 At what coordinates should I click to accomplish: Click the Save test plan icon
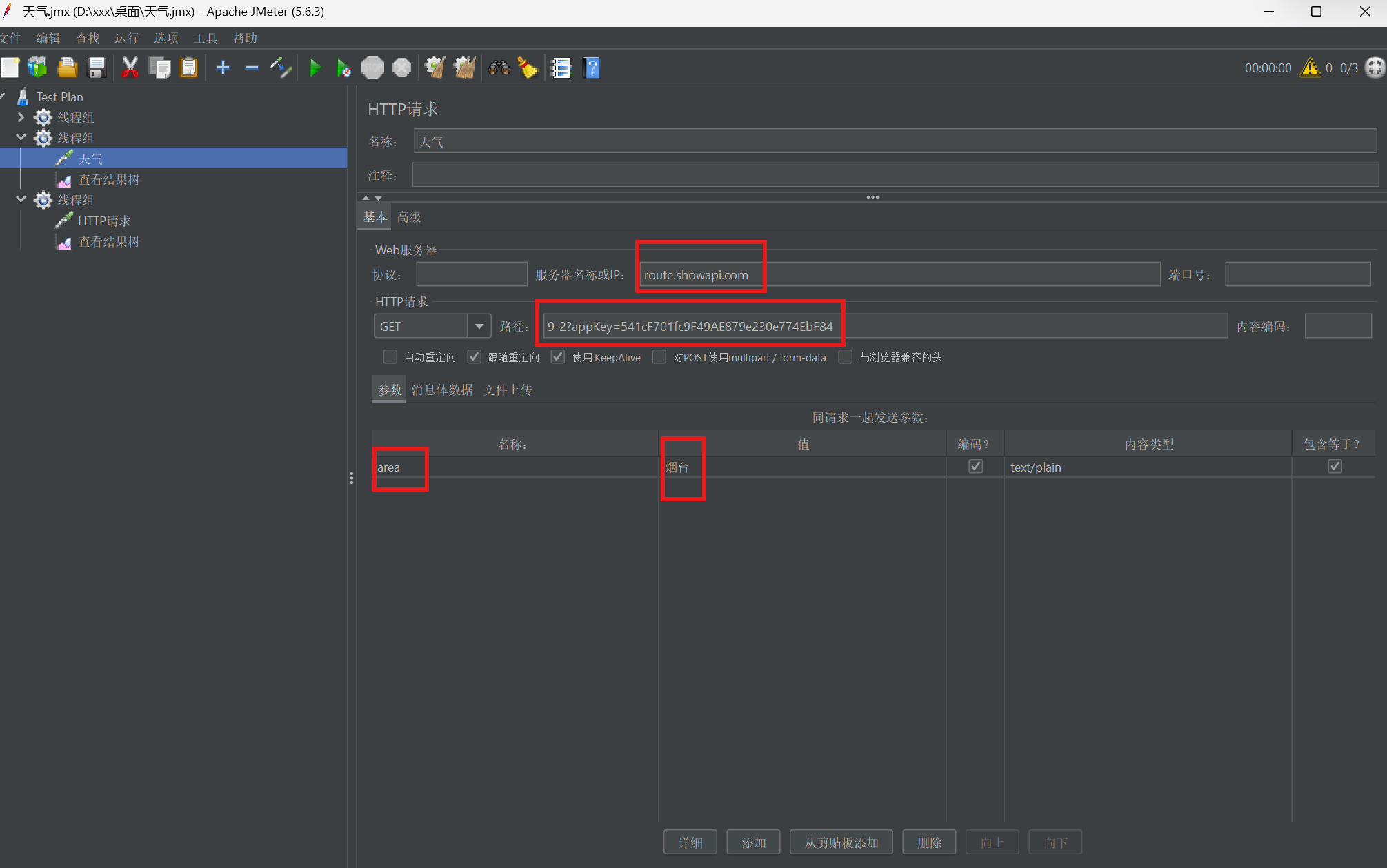97,68
